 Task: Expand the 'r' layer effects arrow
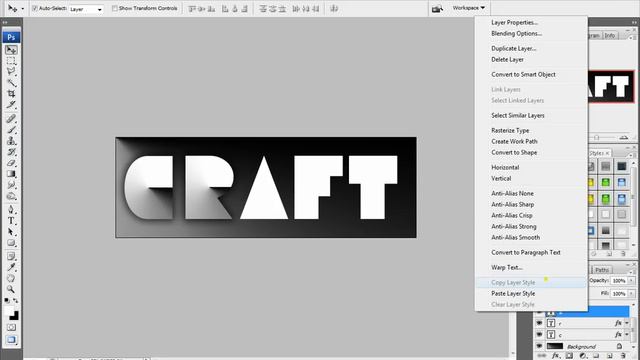click(627, 323)
